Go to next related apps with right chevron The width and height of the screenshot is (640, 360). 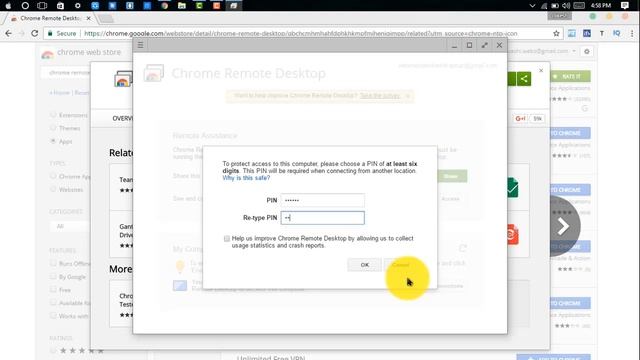(564, 226)
